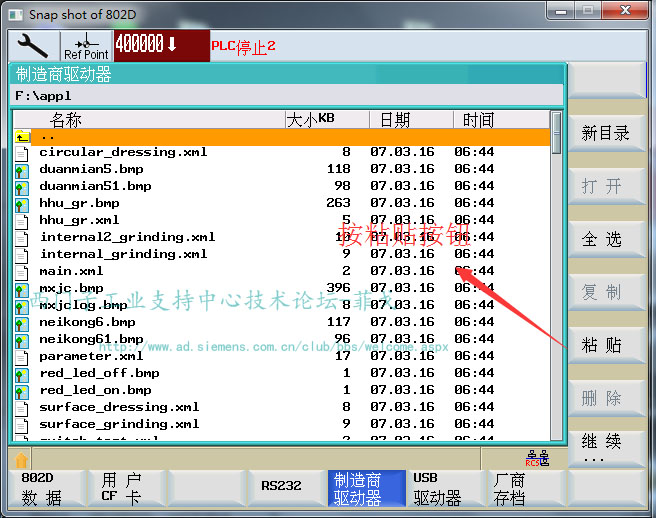Image resolution: width=656 pixels, height=518 pixels.
Task: Click bitmap icon of mxjc.bmp
Action: pos(22,290)
